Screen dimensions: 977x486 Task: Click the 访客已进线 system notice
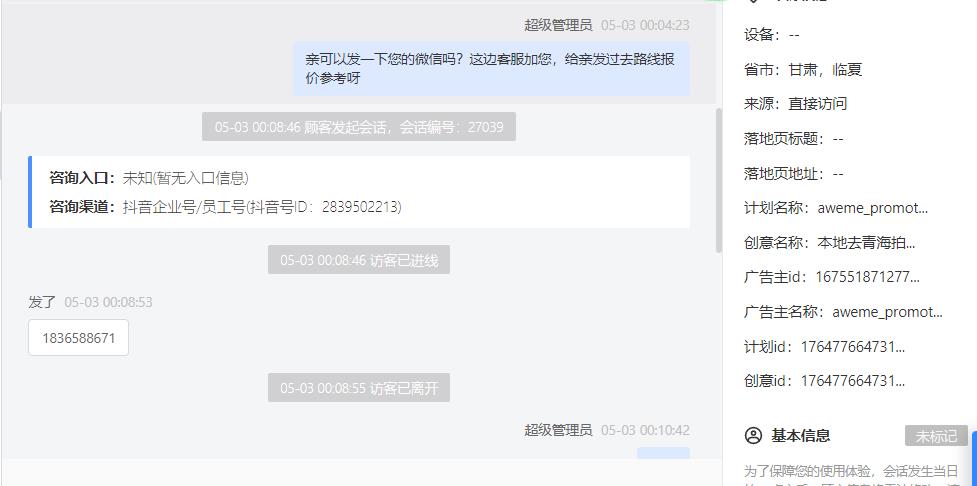tap(359, 260)
